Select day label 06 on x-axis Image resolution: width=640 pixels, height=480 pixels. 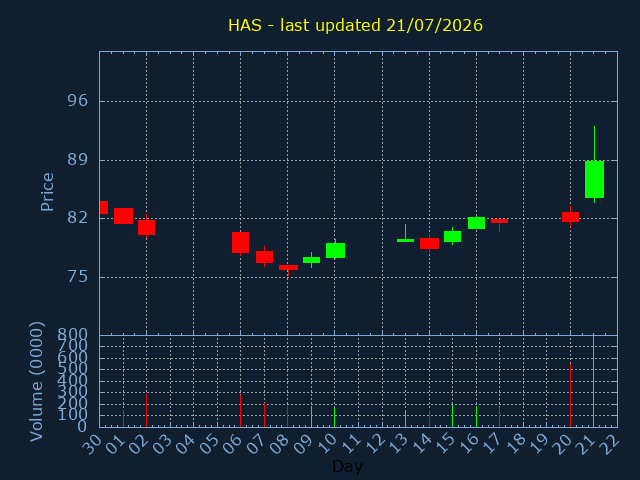[x=233, y=443]
